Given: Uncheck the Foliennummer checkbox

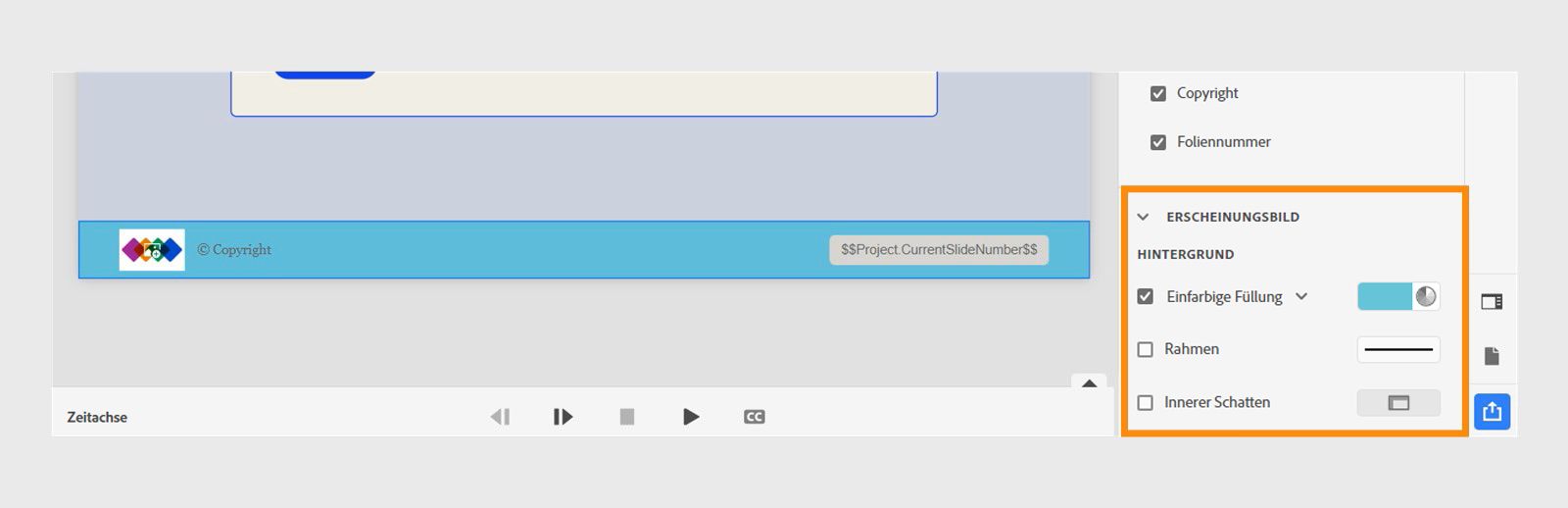Looking at the screenshot, I should (1158, 142).
